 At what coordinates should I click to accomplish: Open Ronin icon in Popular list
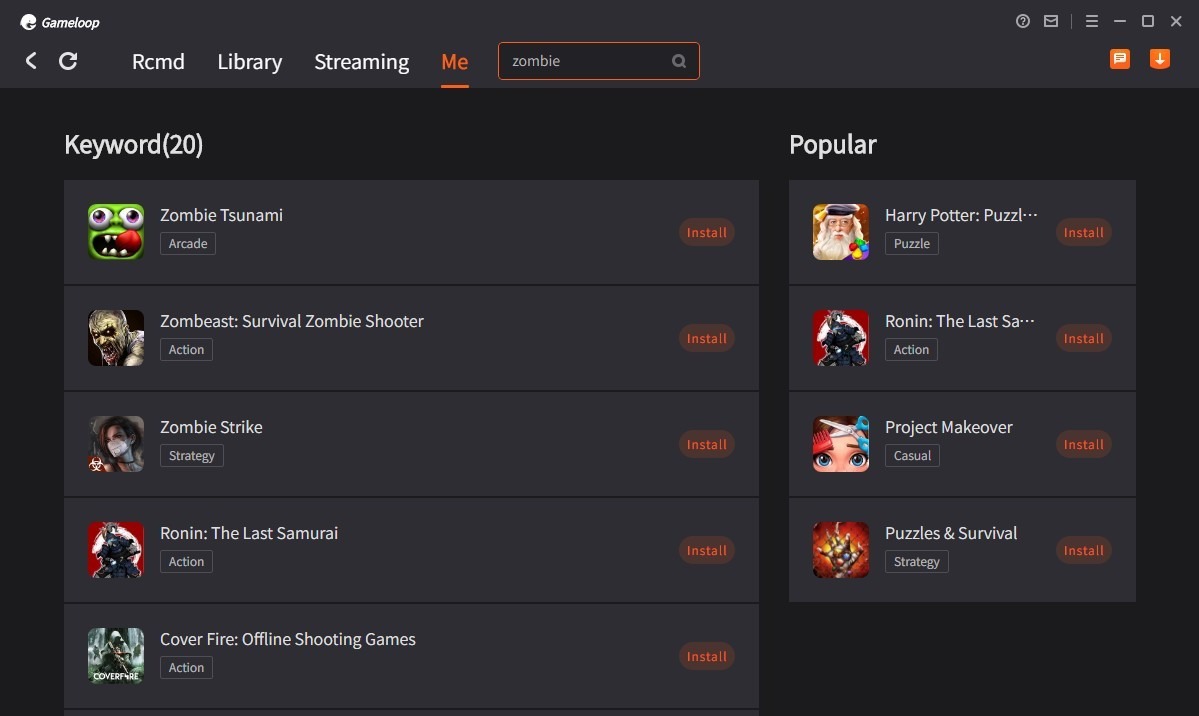(x=840, y=338)
